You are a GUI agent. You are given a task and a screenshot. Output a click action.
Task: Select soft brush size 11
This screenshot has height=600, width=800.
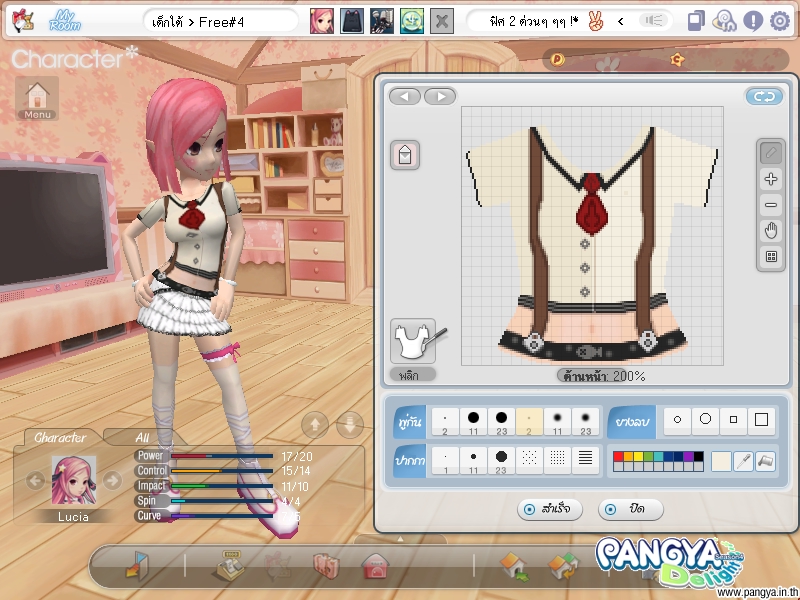coord(557,422)
